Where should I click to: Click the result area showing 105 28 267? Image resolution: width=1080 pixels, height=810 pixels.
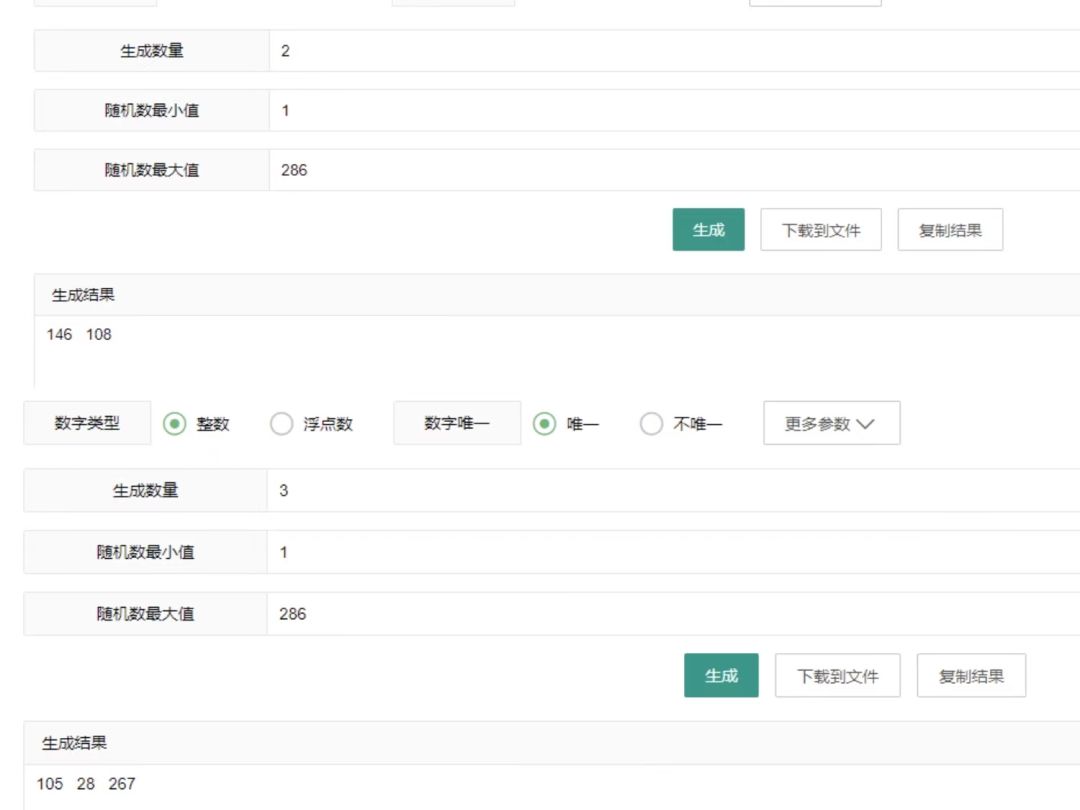pos(552,787)
